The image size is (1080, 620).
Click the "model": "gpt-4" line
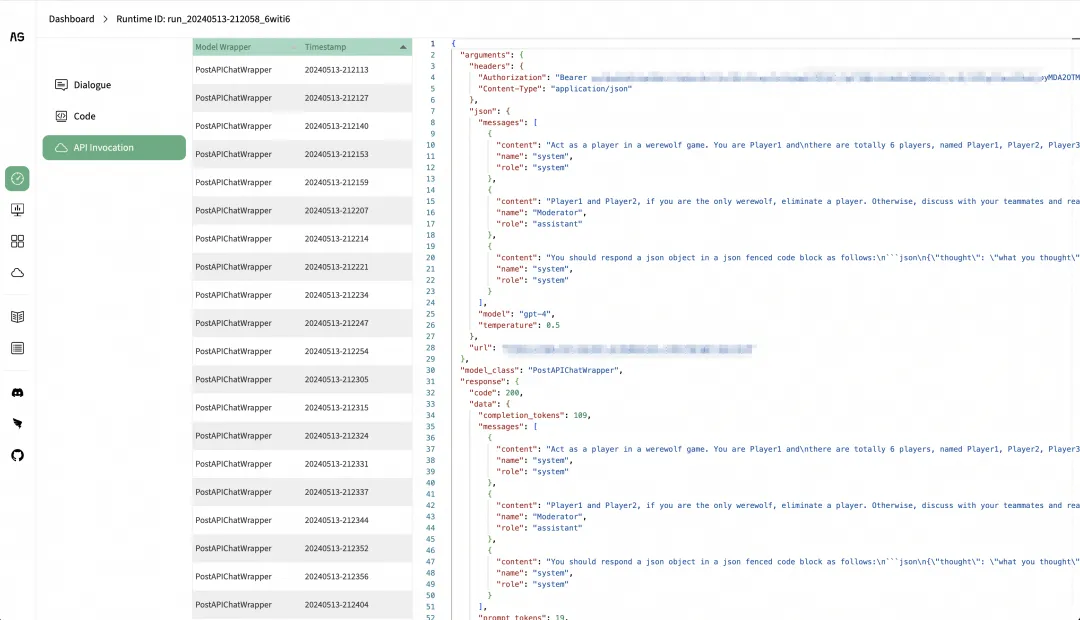(516, 314)
